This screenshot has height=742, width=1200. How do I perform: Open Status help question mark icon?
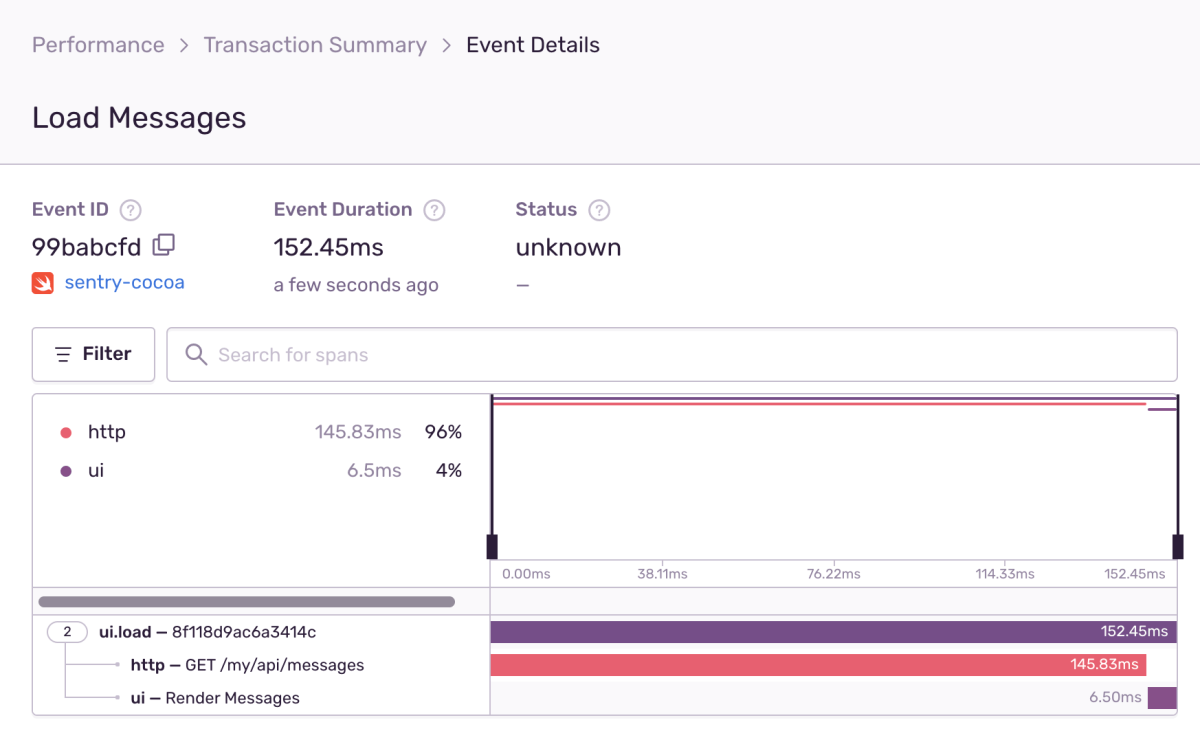click(x=599, y=210)
